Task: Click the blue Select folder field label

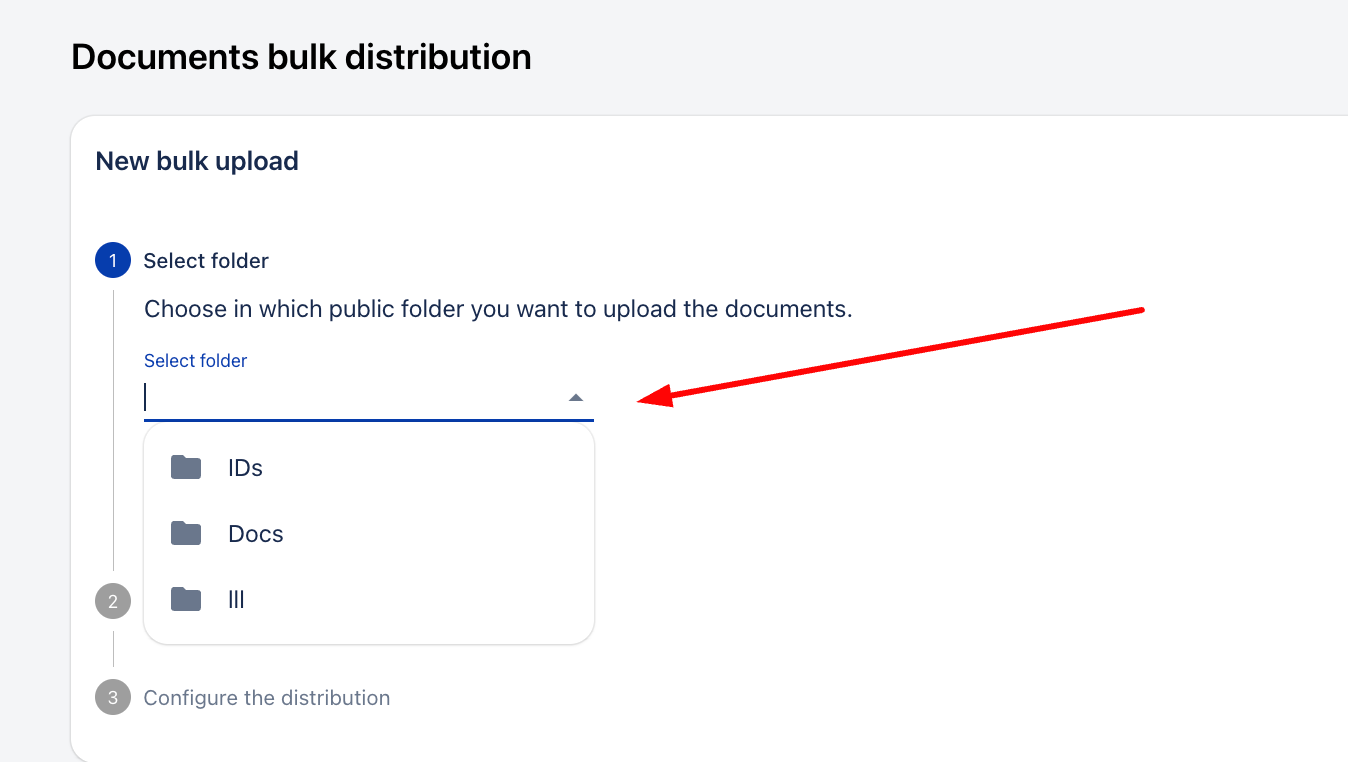Action: (195, 361)
